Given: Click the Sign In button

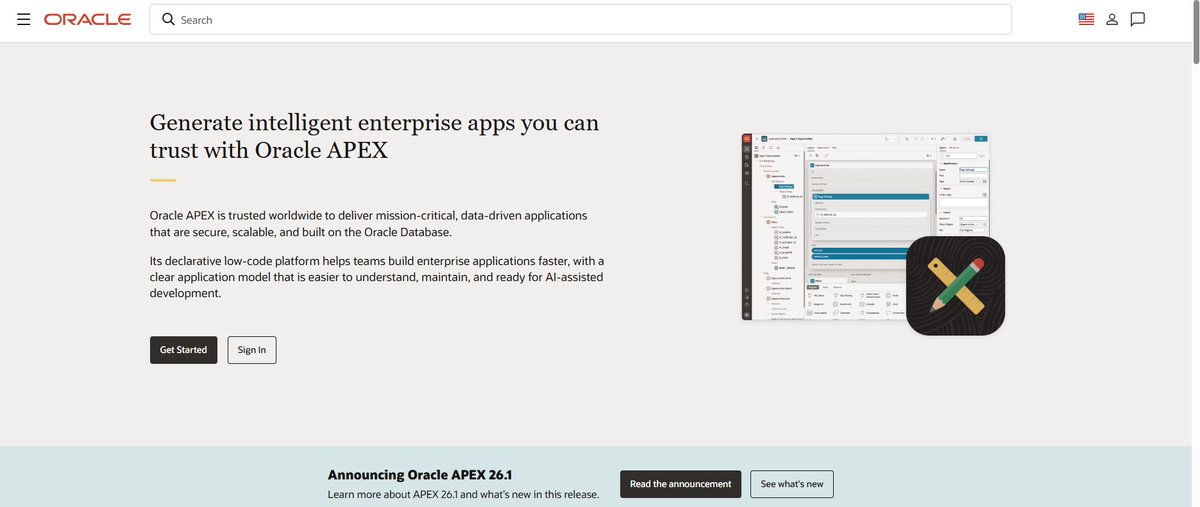Looking at the screenshot, I should pyautogui.click(x=252, y=350).
